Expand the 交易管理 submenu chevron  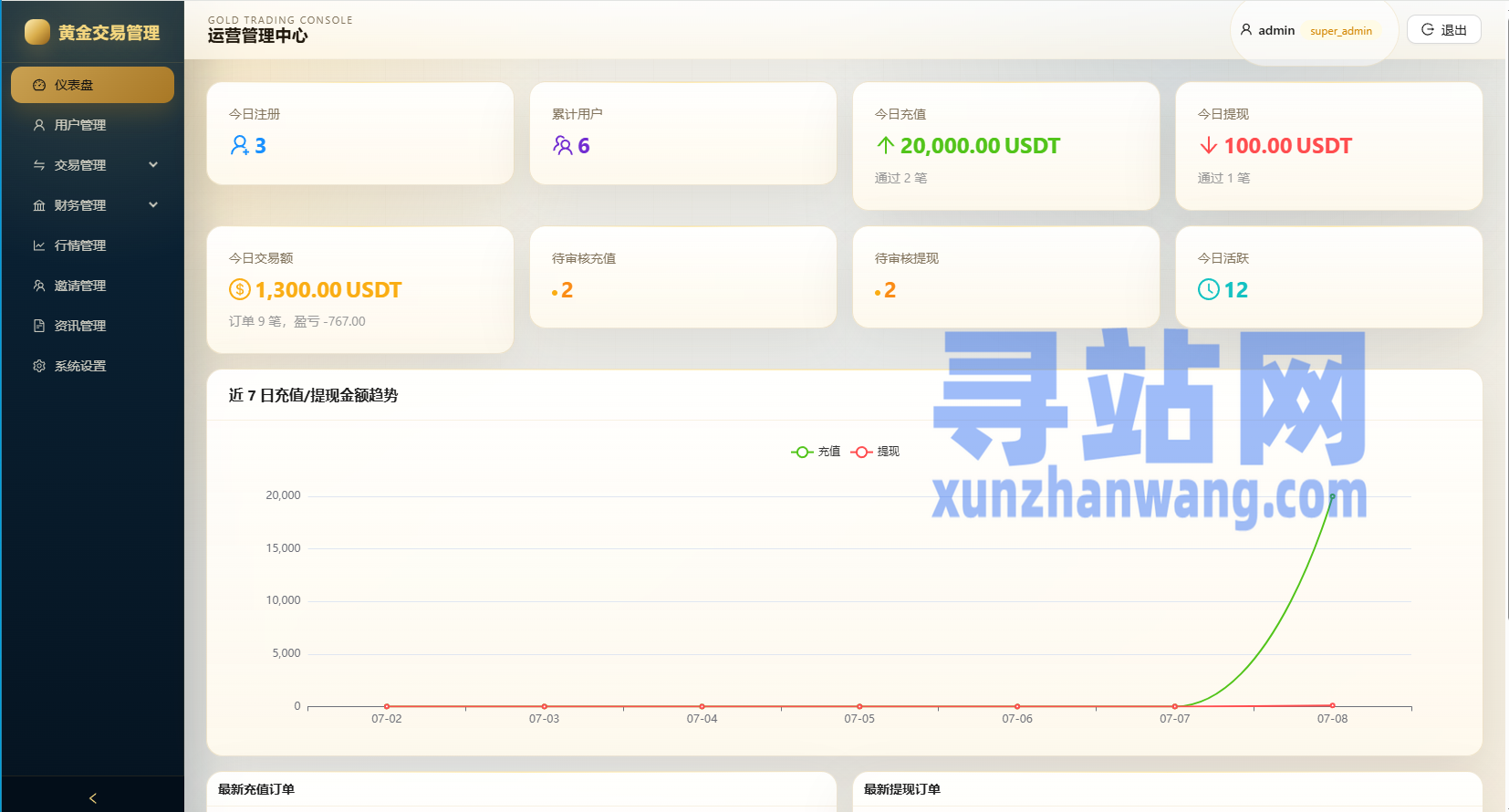point(153,165)
